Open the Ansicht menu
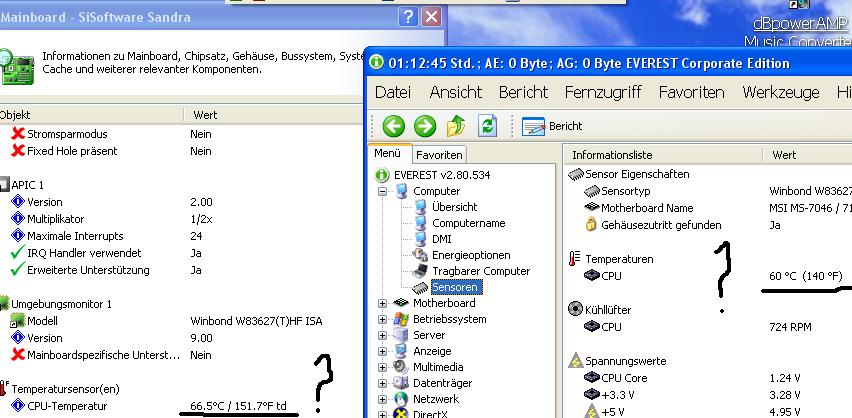Screen dimensions: 852x418 [x=455, y=92]
